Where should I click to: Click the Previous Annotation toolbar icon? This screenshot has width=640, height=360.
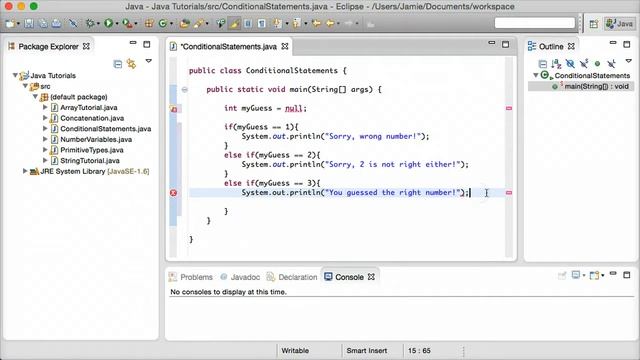[x=296, y=24]
